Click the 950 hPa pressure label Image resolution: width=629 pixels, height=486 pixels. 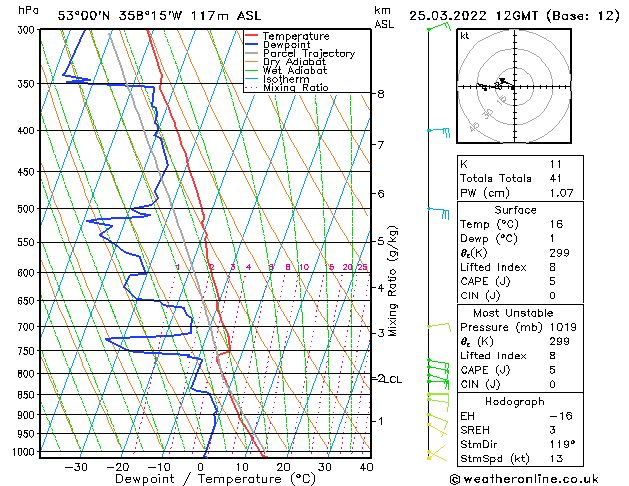pyautogui.click(x=28, y=434)
